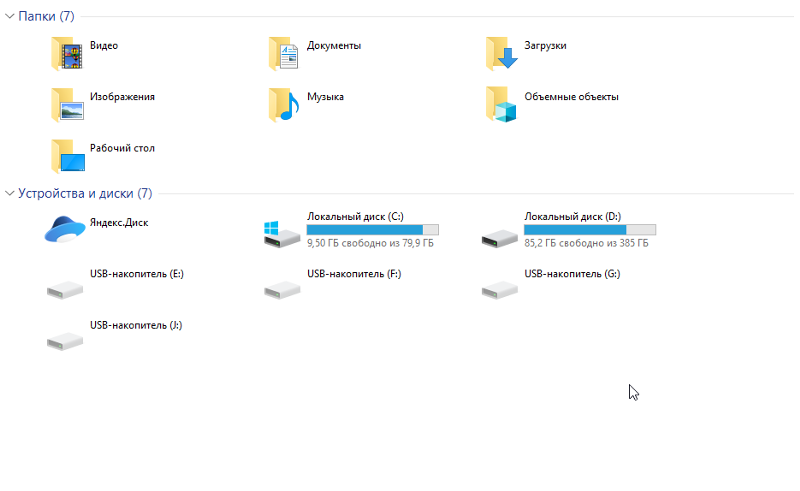Select the Локальный диск (C:) drive icon
This screenshot has height=491, width=800.
(282, 234)
